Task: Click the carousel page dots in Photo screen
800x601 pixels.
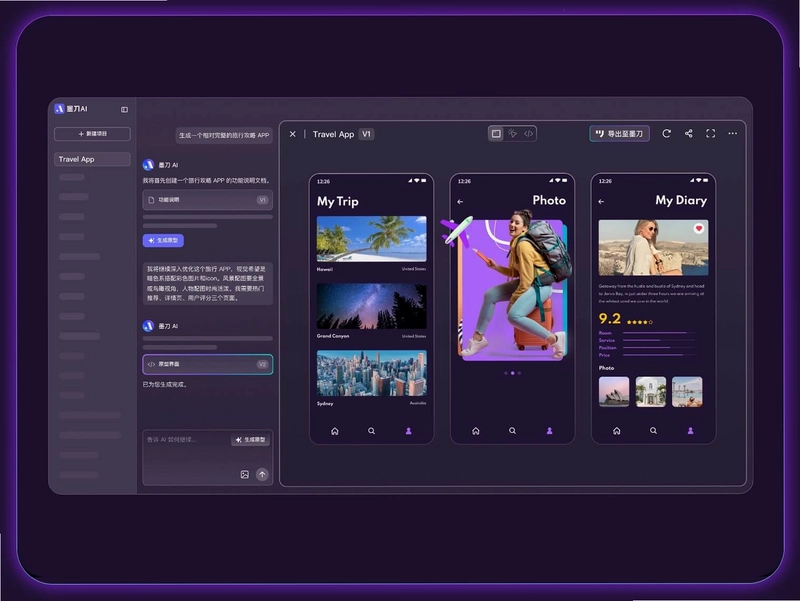Action: pos(513,373)
